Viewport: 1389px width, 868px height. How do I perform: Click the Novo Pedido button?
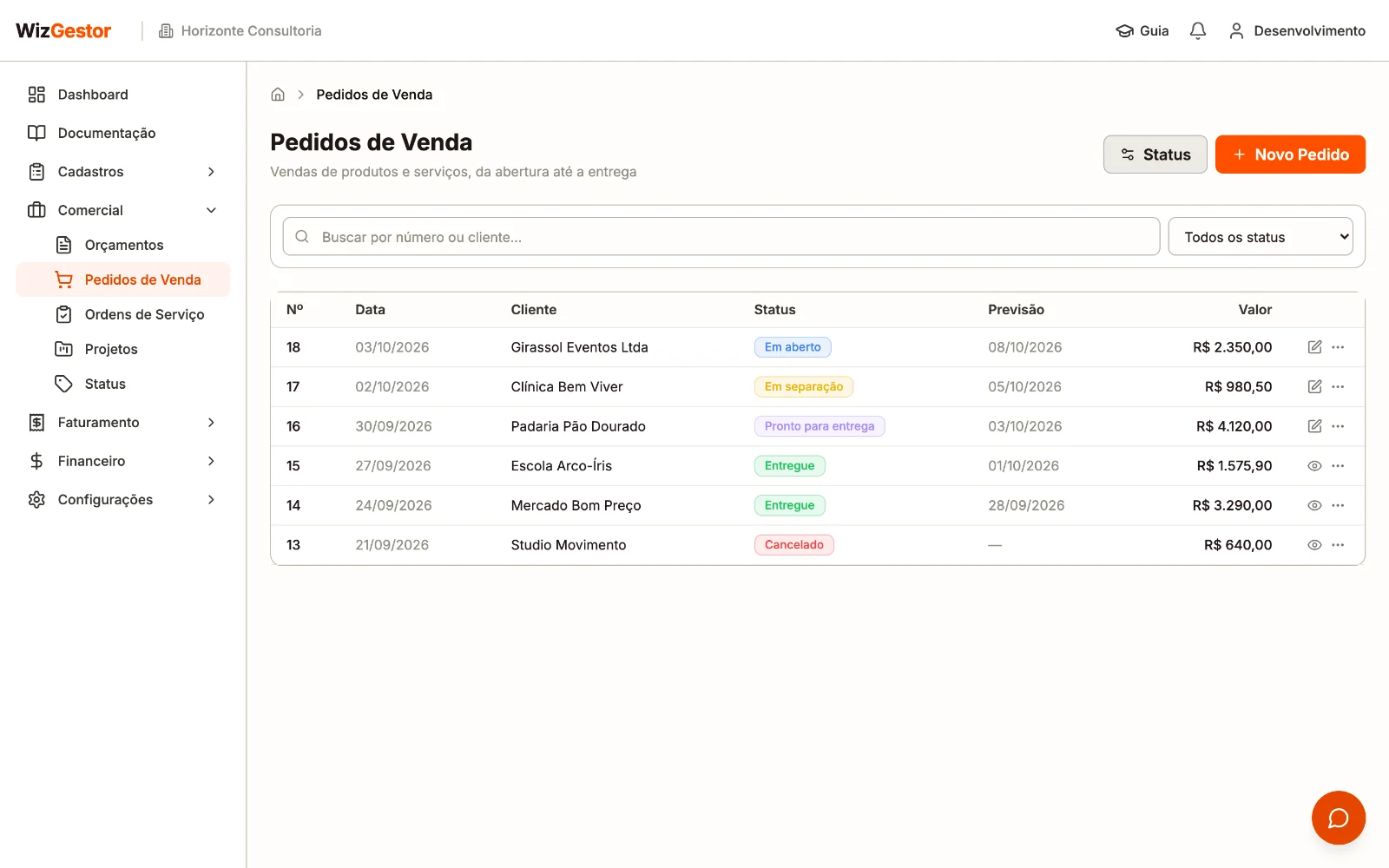1290,155
